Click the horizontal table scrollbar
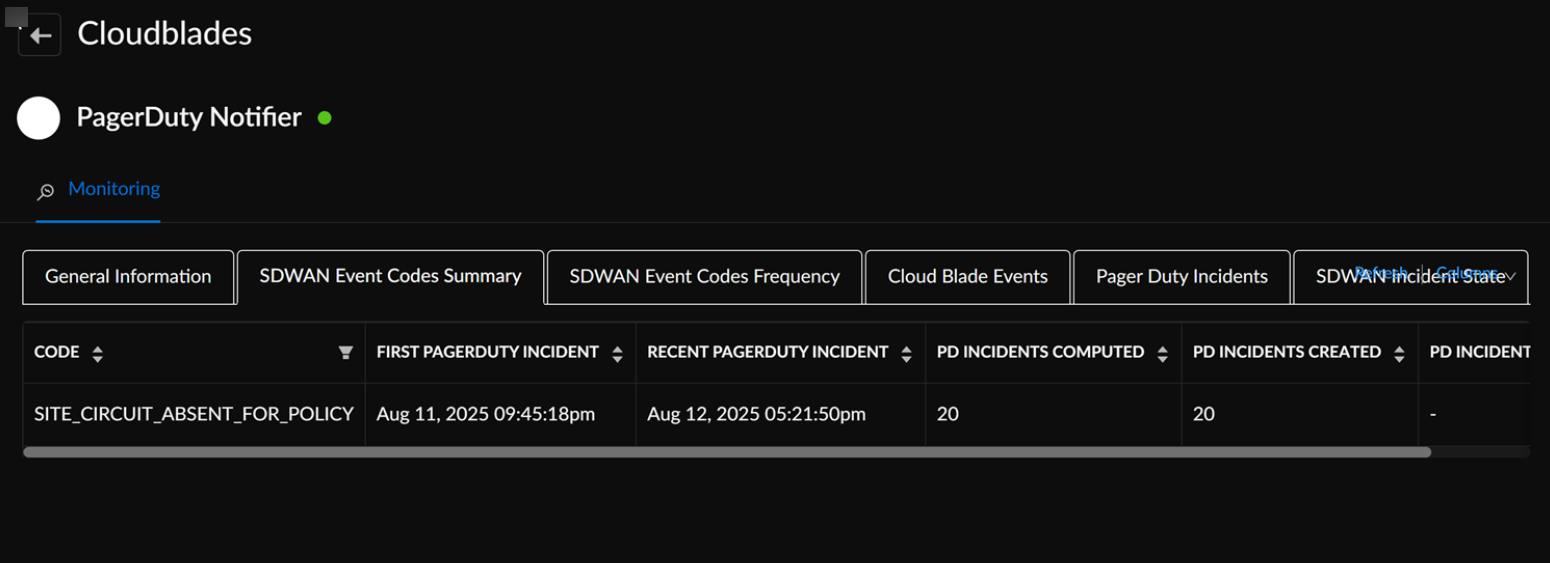 pyautogui.click(x=727, y=452)
